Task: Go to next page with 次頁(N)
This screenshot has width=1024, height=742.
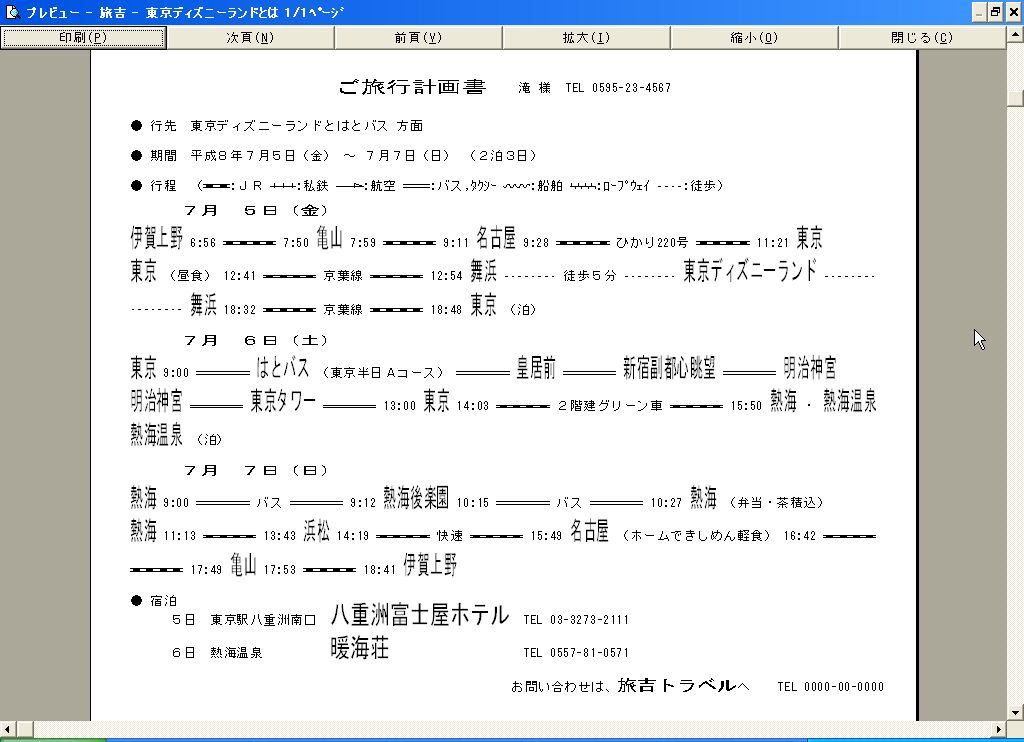Action: (250, 38)
